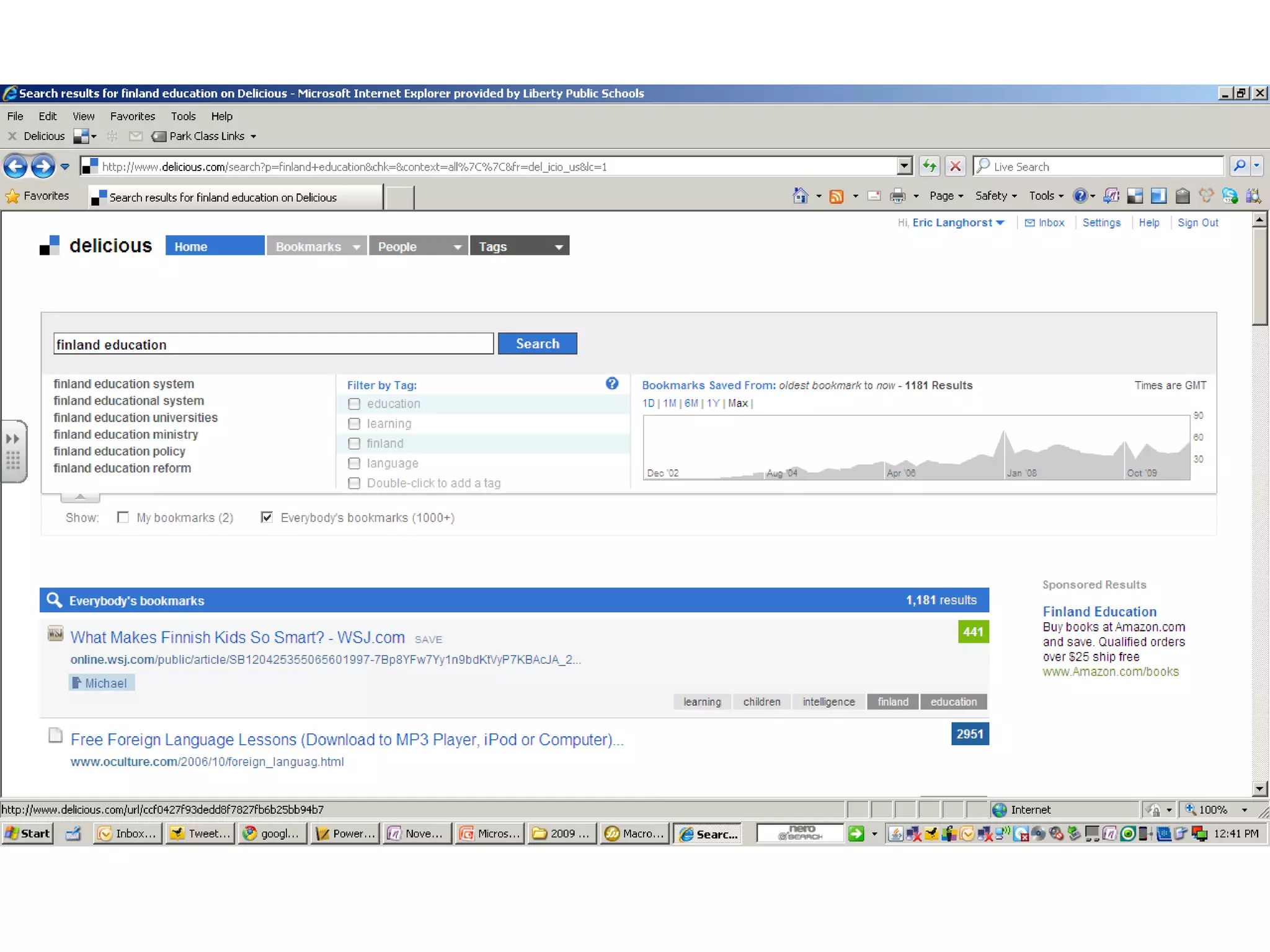Click the browser Back arrow button

[16, 166]
